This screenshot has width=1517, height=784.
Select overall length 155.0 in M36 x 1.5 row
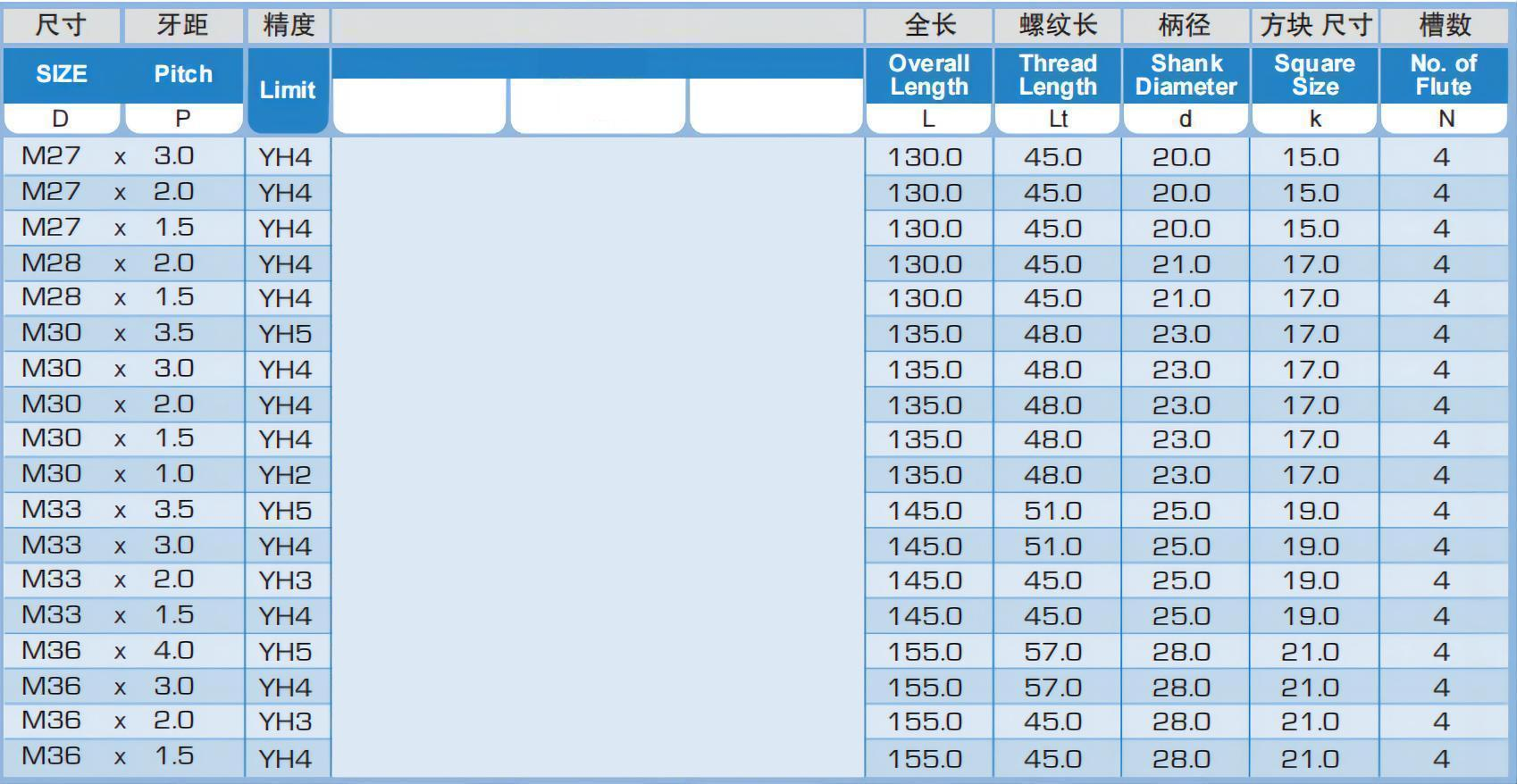[x=926, y=759]
